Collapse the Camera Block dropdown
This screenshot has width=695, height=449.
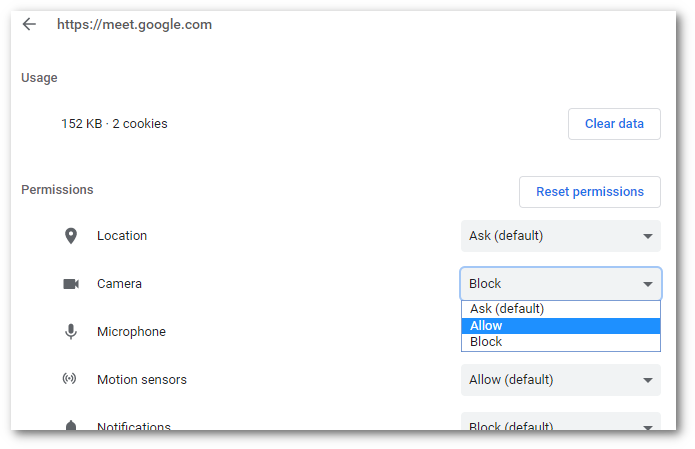561,284
